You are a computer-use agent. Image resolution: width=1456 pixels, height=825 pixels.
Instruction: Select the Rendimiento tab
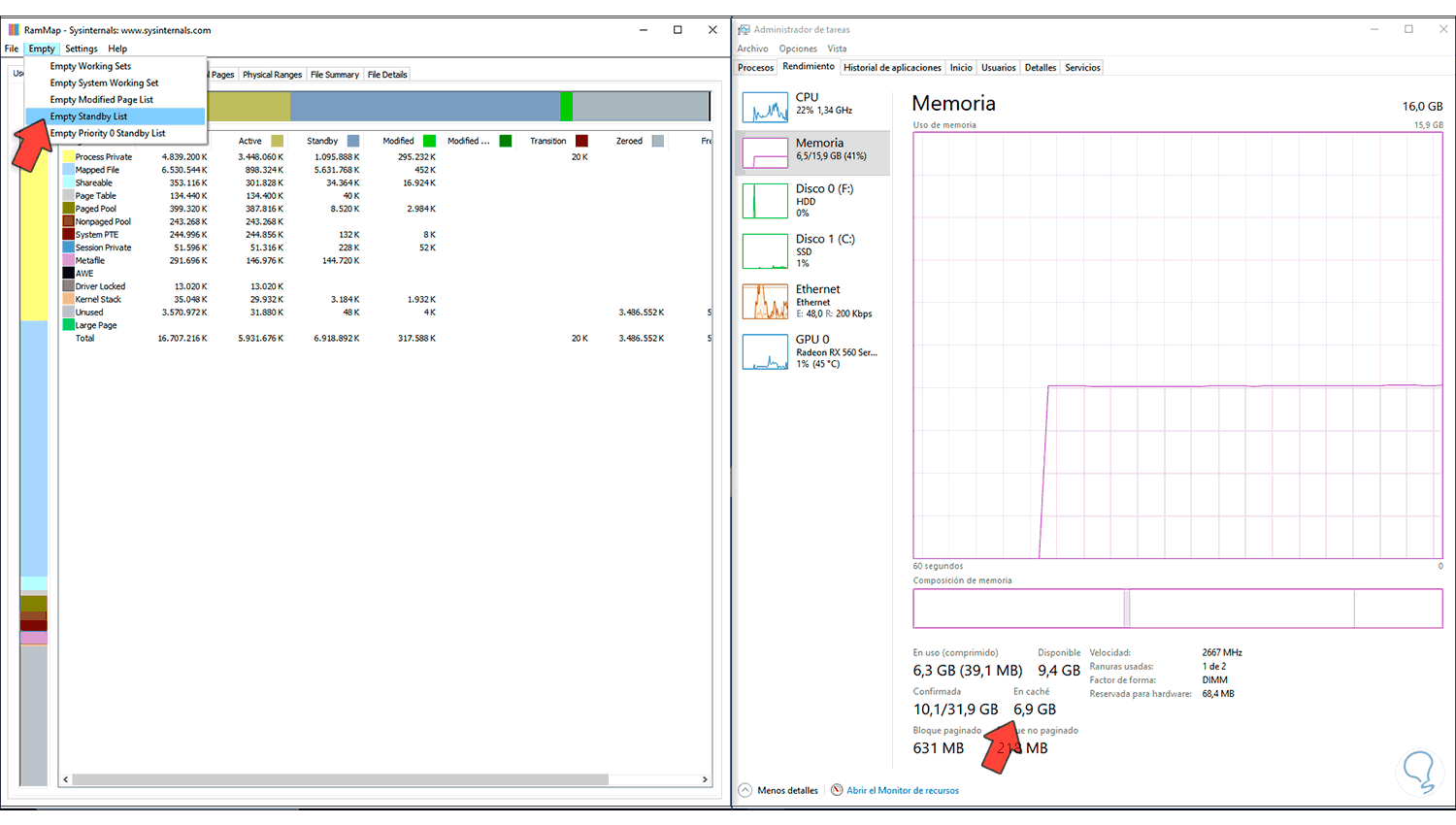(809, 67)
